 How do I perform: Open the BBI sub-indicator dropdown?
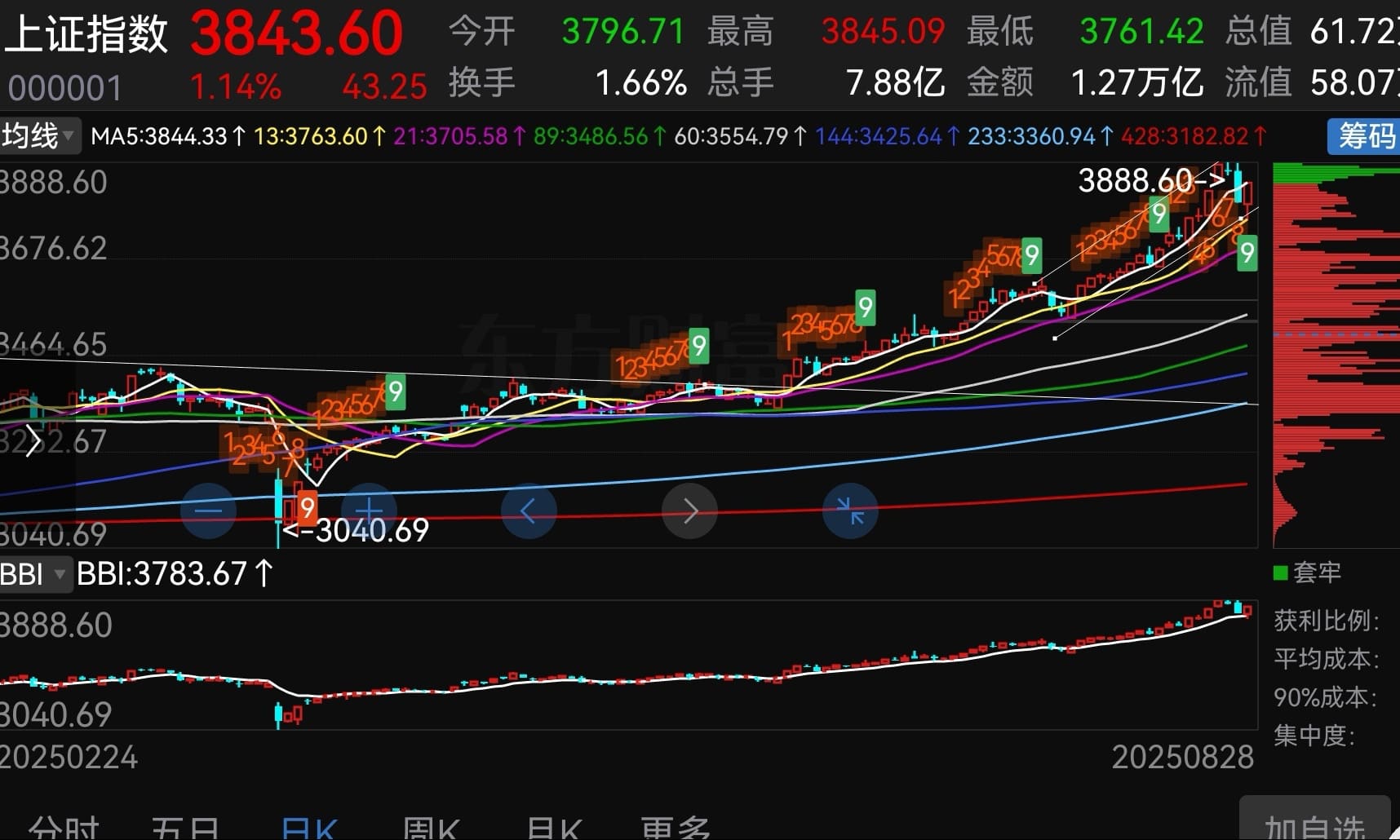[x=34, y=574]
